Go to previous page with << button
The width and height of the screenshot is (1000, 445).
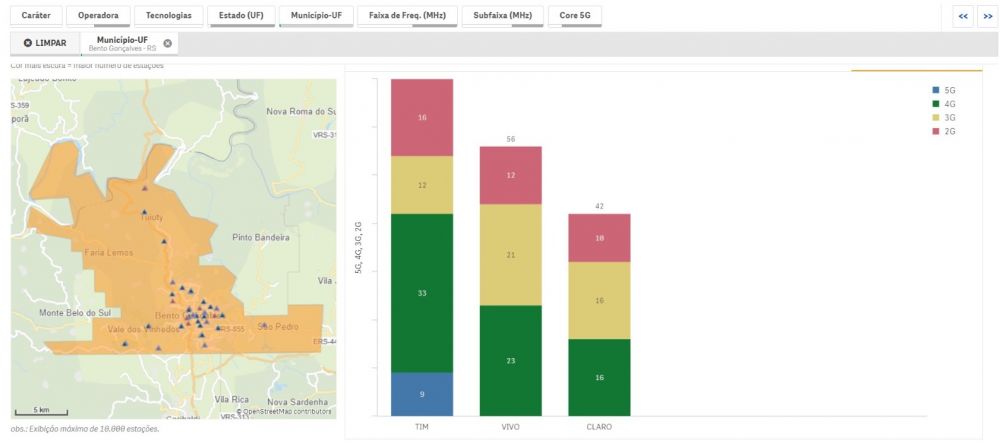(x=963, y=17)
